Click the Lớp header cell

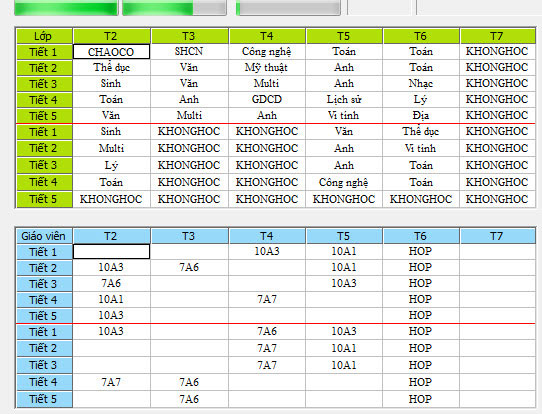coord(44,36)
